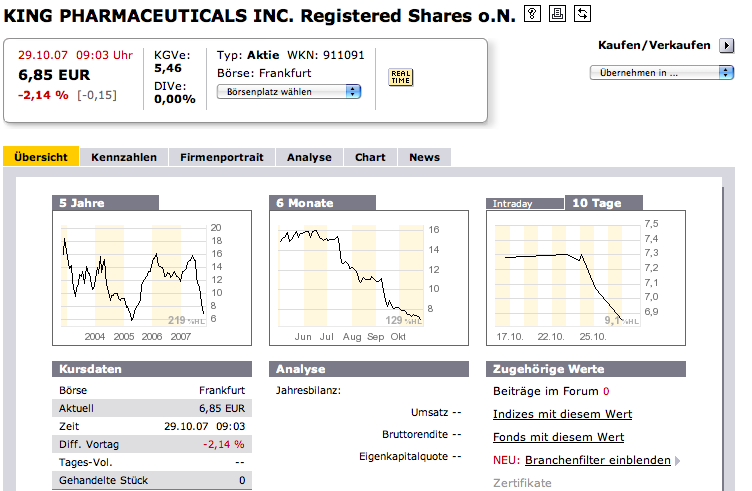Select the 10 Tage chart tab

coord(596,203)
